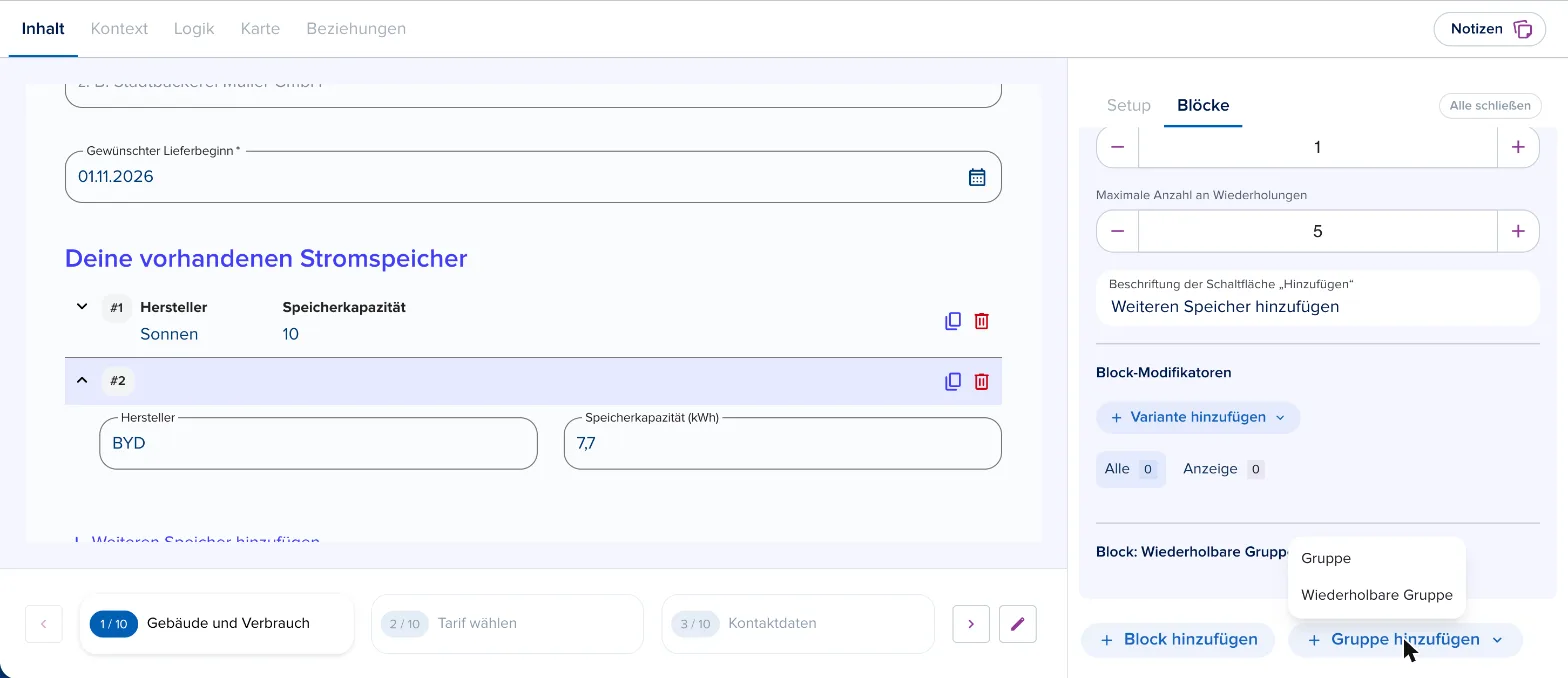
Task: Open the Variante hinzufügen dropdown
Action: 1198,417
